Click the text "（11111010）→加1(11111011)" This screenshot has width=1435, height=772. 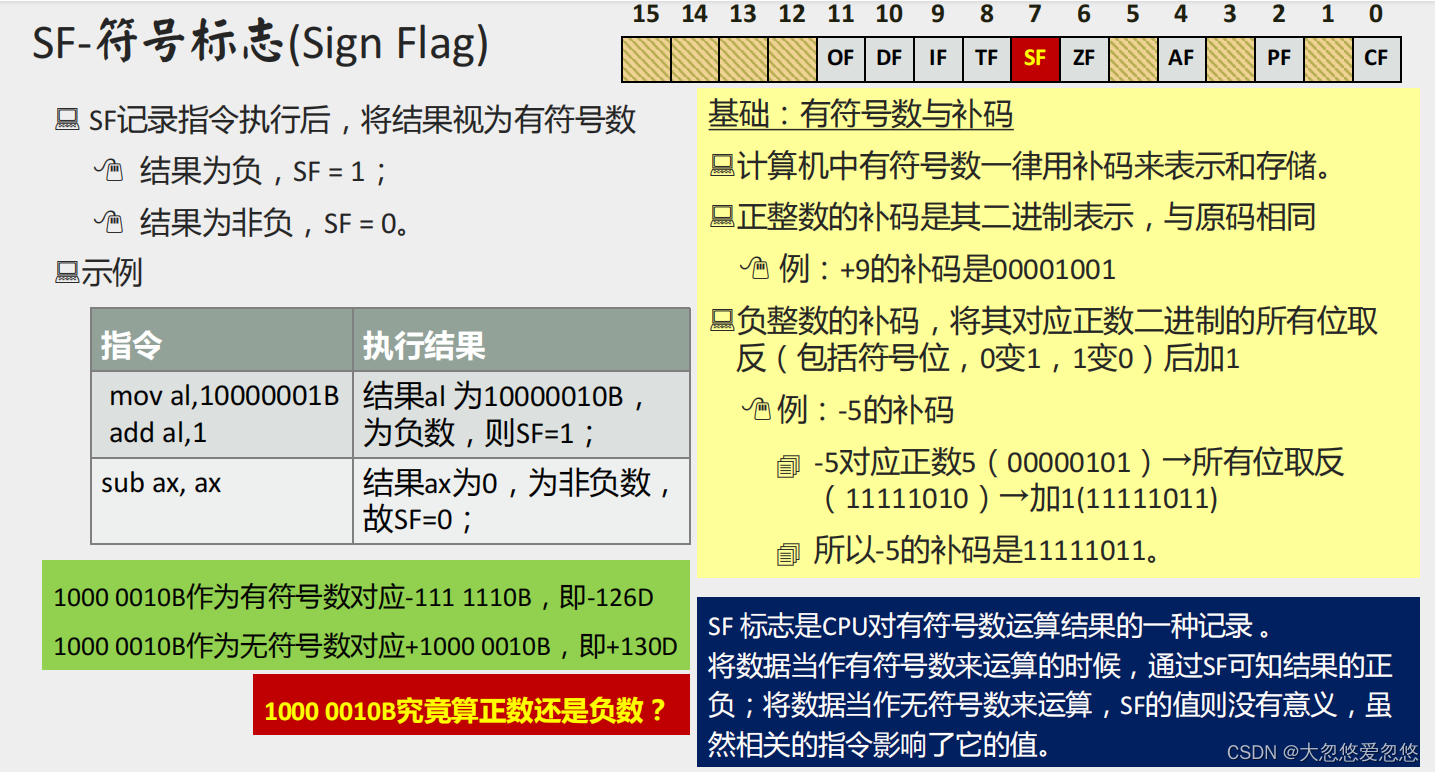coord(1018,499)
